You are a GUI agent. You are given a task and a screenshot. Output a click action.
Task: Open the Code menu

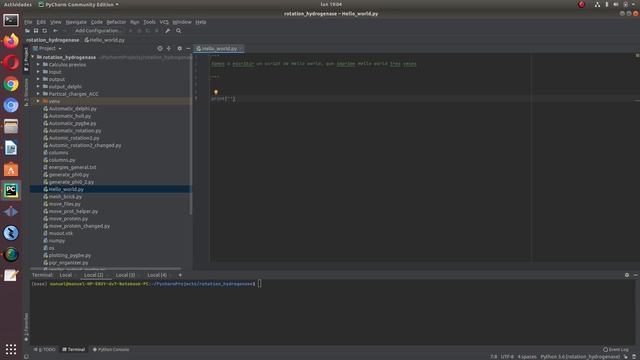click(97, 22)
